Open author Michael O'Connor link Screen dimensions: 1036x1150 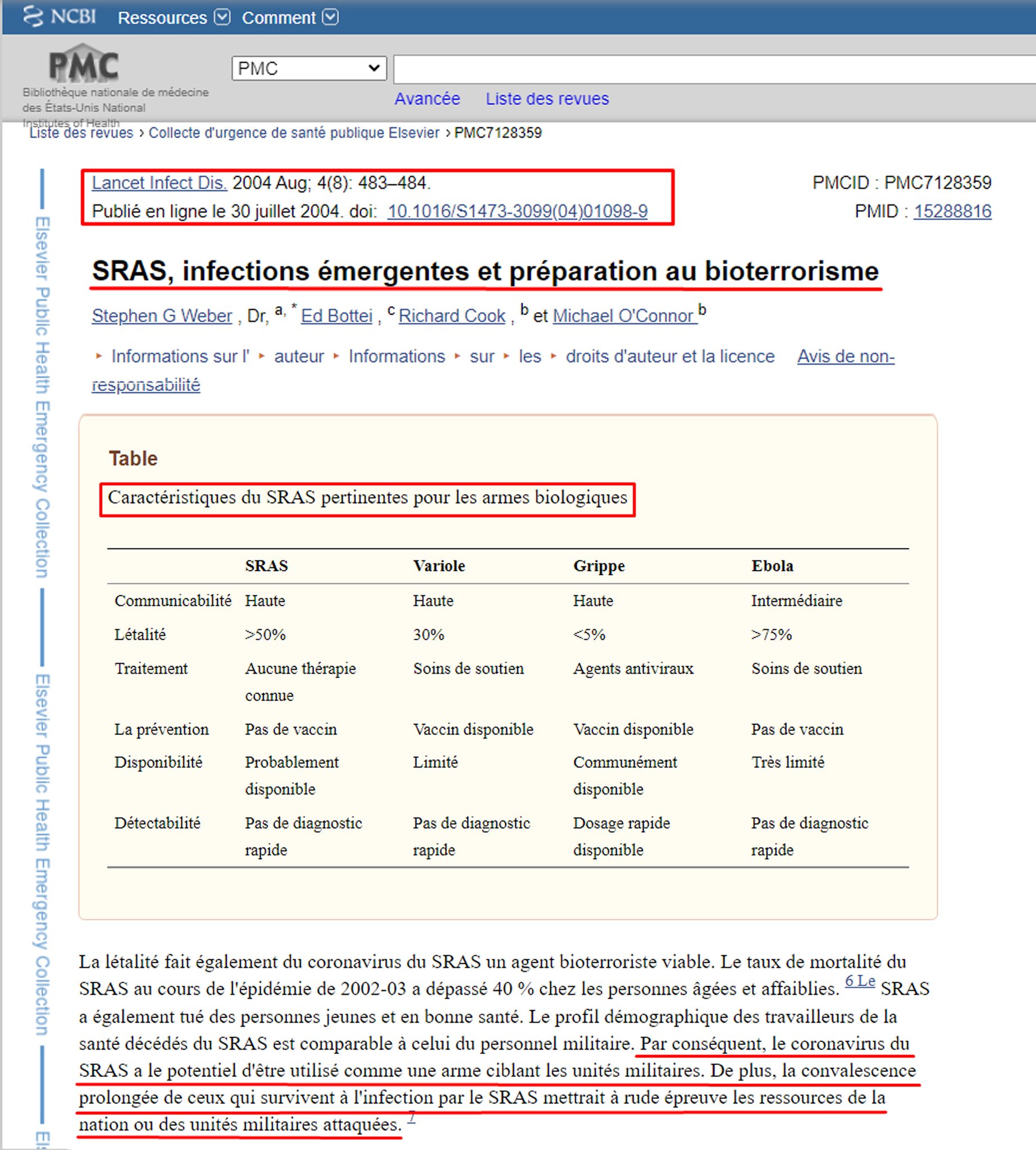(624, 316)
